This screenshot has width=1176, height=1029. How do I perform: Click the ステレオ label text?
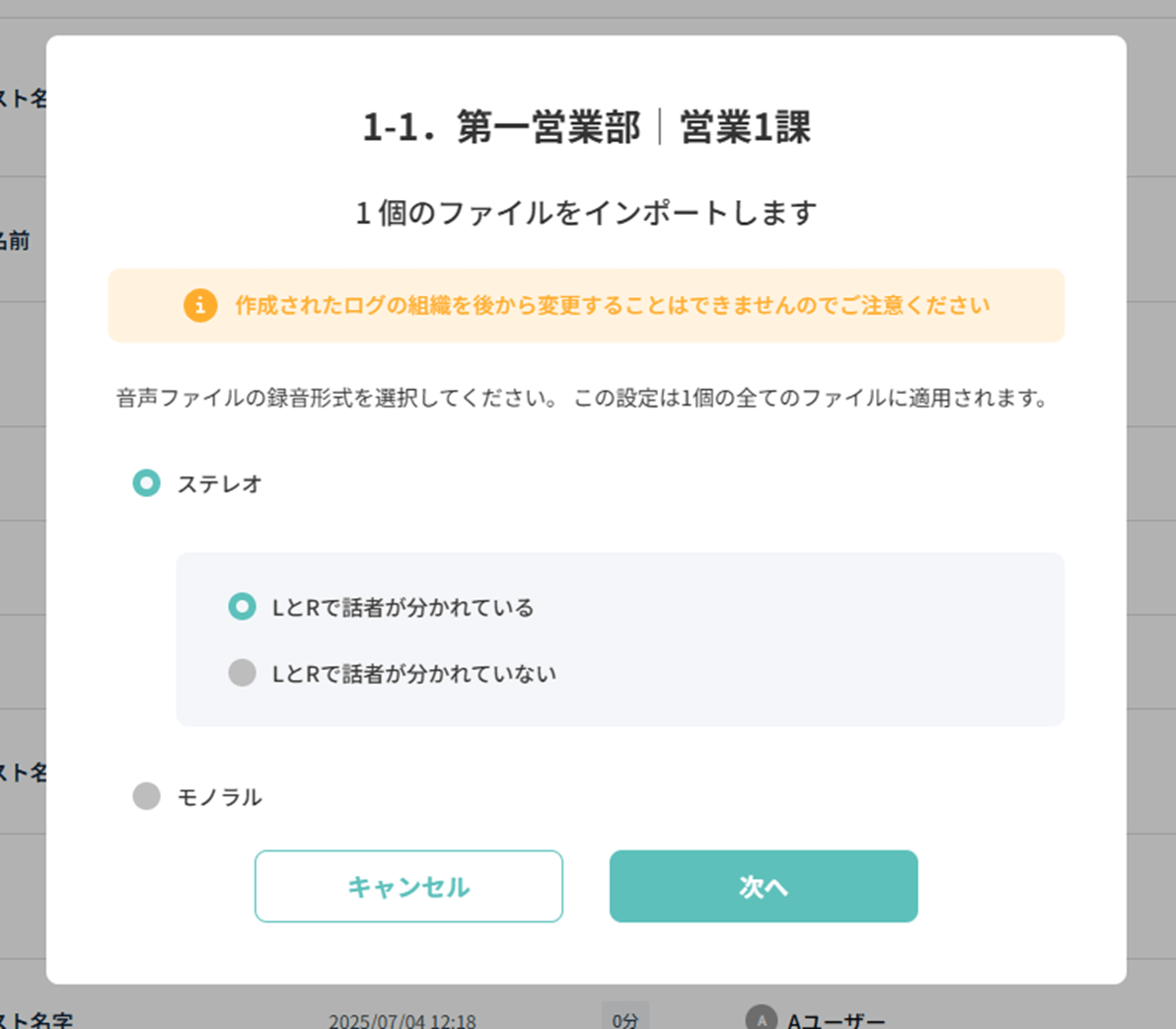[220, 483]
